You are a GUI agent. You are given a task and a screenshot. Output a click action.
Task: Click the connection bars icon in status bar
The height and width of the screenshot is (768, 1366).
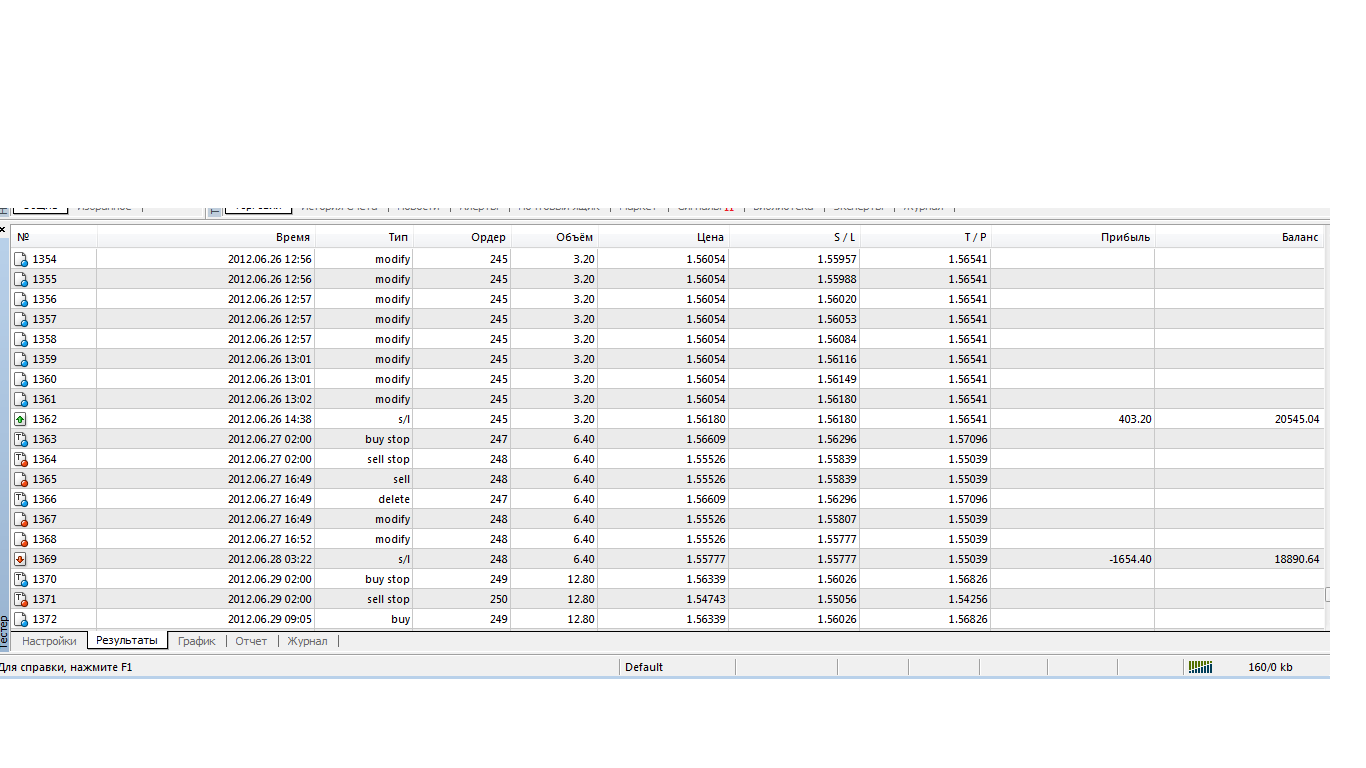(x=1200, y=667)
